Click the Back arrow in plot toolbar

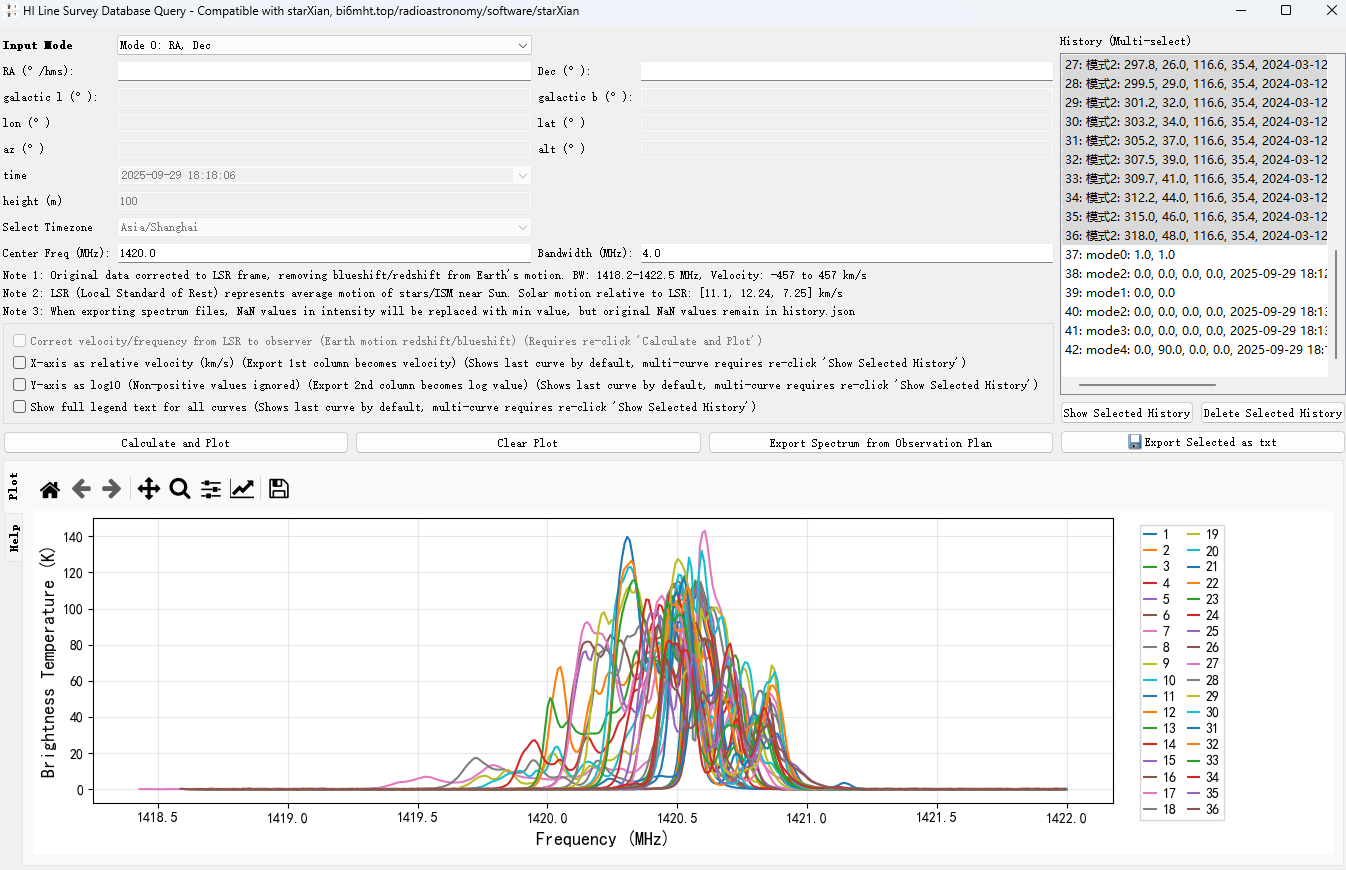point(81,489)
